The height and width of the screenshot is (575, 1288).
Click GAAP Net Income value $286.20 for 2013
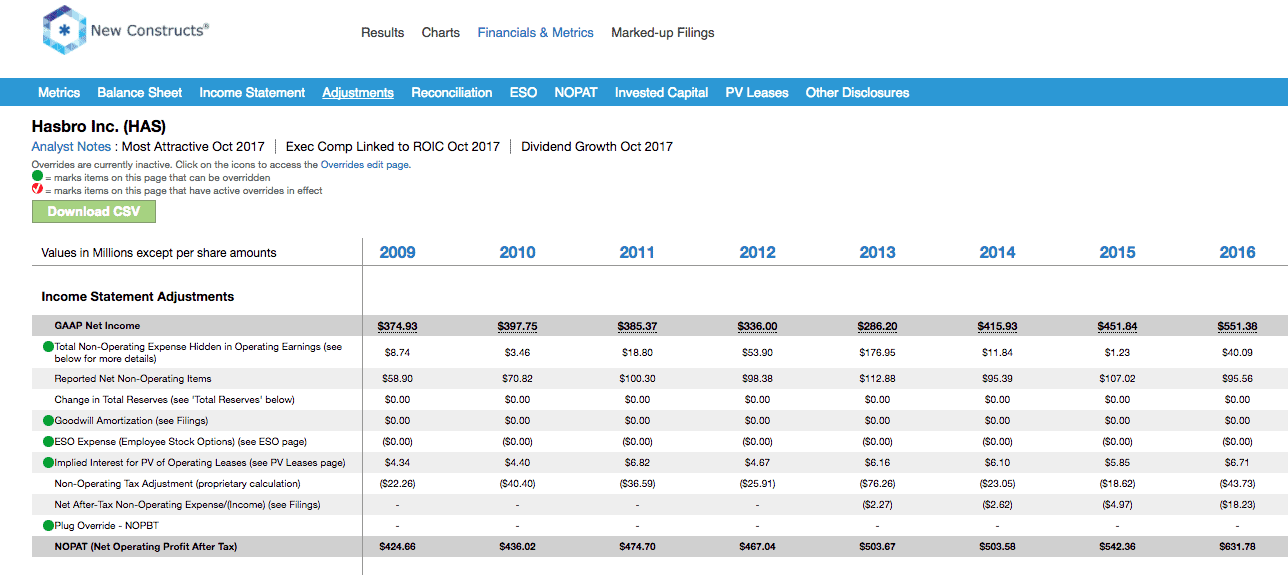pos(878,326)
